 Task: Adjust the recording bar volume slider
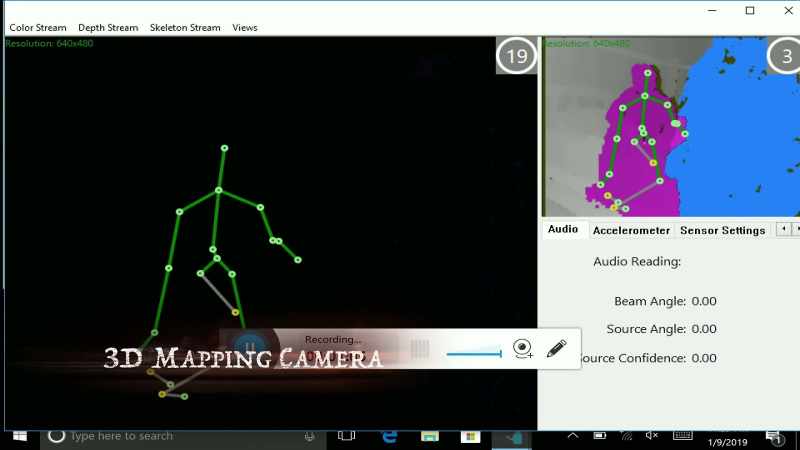coord(474,353)
